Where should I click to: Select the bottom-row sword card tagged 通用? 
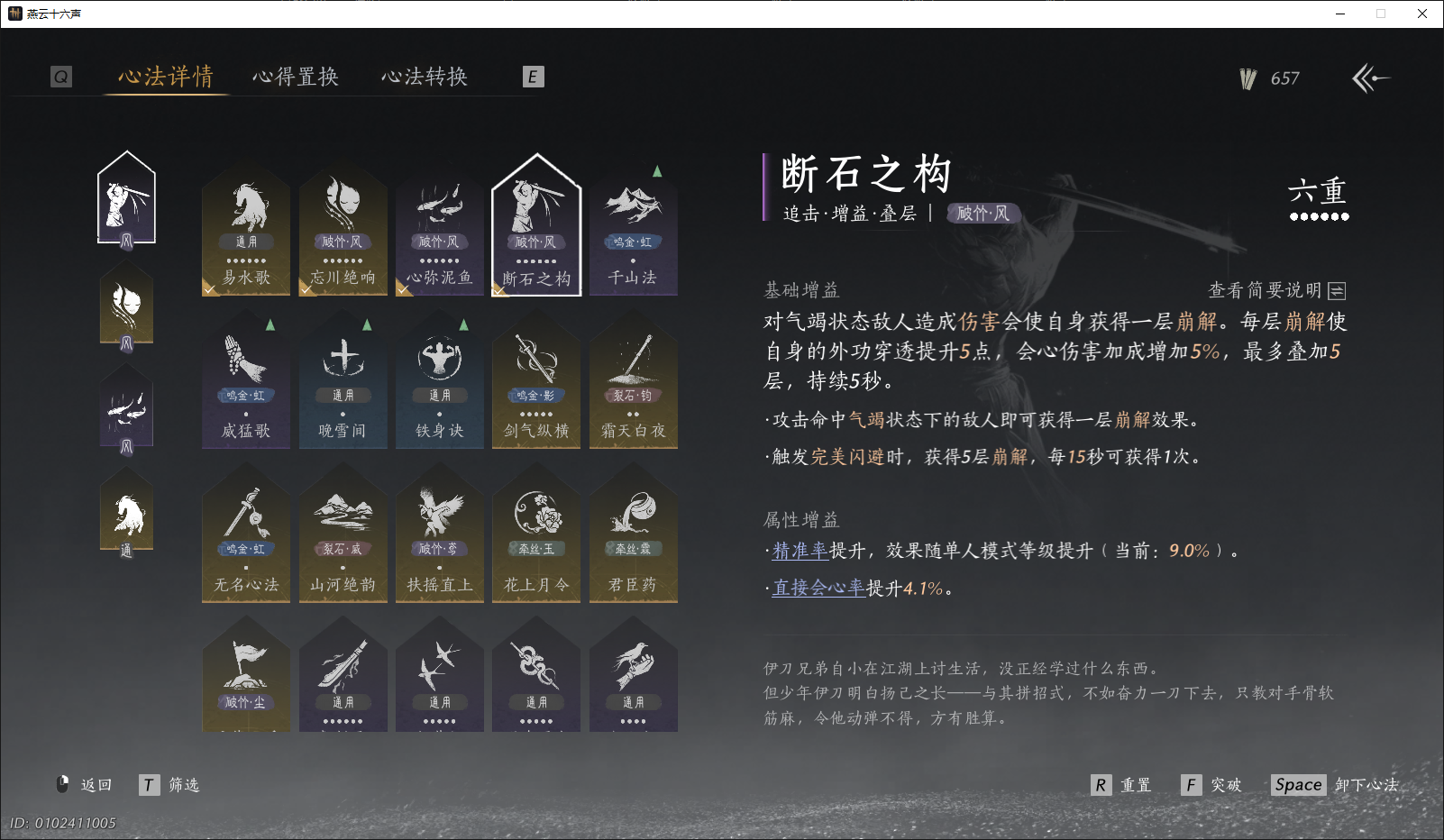click(x=343, y=676)
